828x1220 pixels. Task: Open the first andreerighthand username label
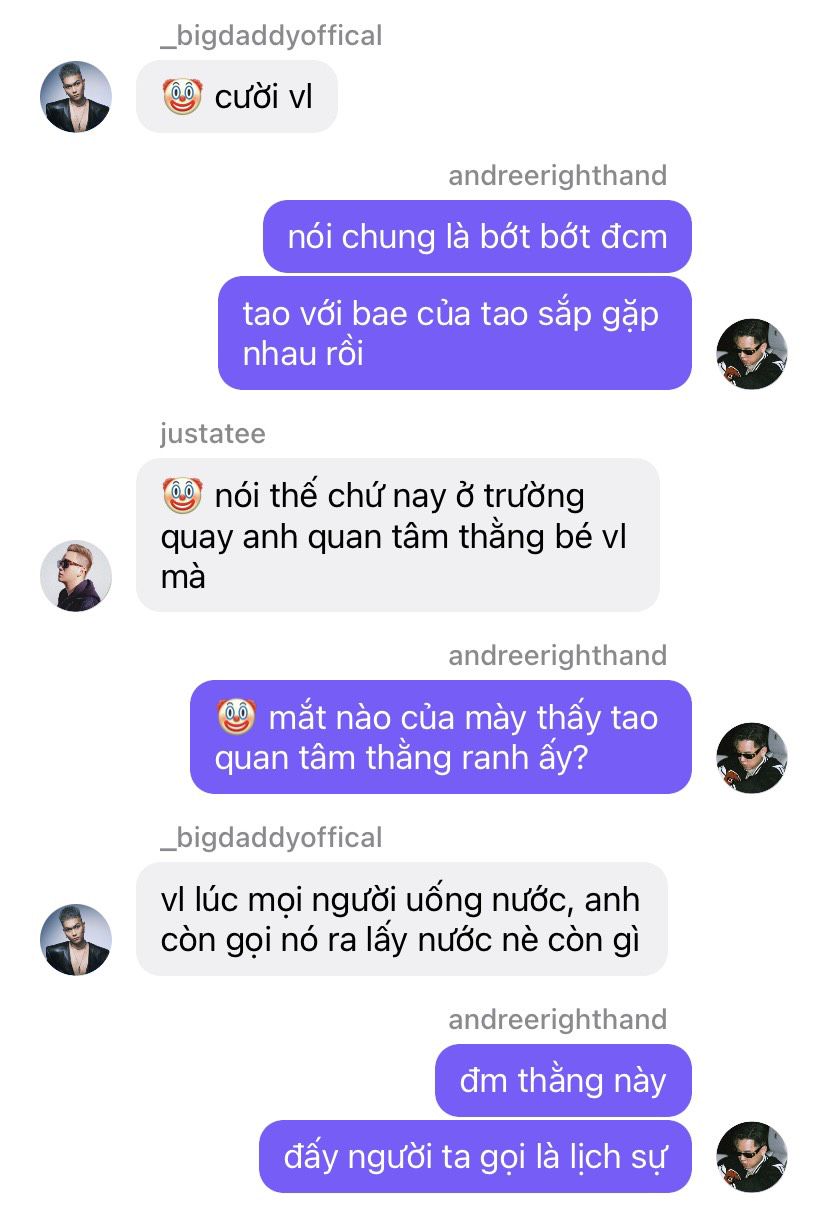(x=557, y=176)
